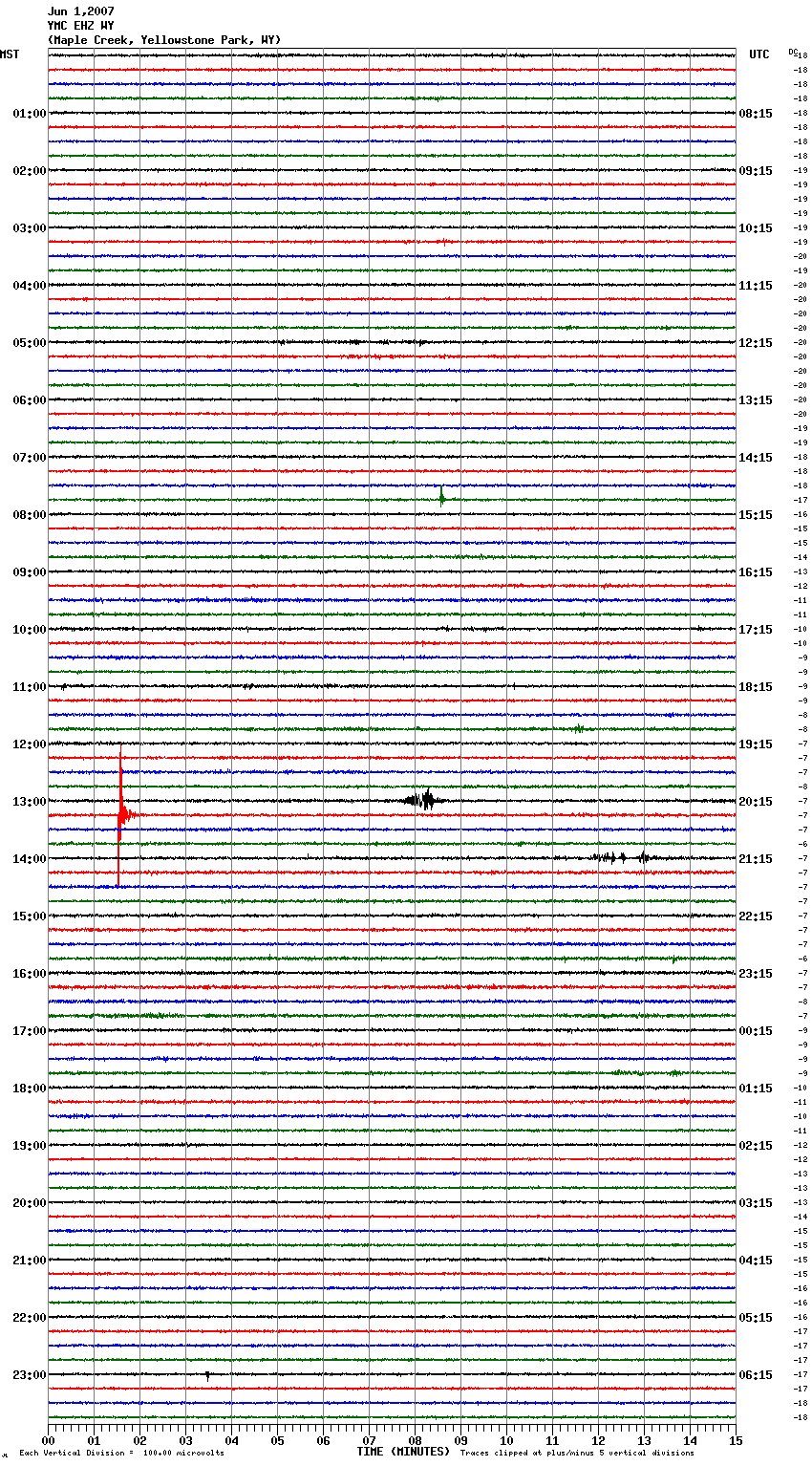This screenshot has width=812, height=1466.
Task: Click the 00:15 UTC time label
Action: click(x=756, y=1031)
